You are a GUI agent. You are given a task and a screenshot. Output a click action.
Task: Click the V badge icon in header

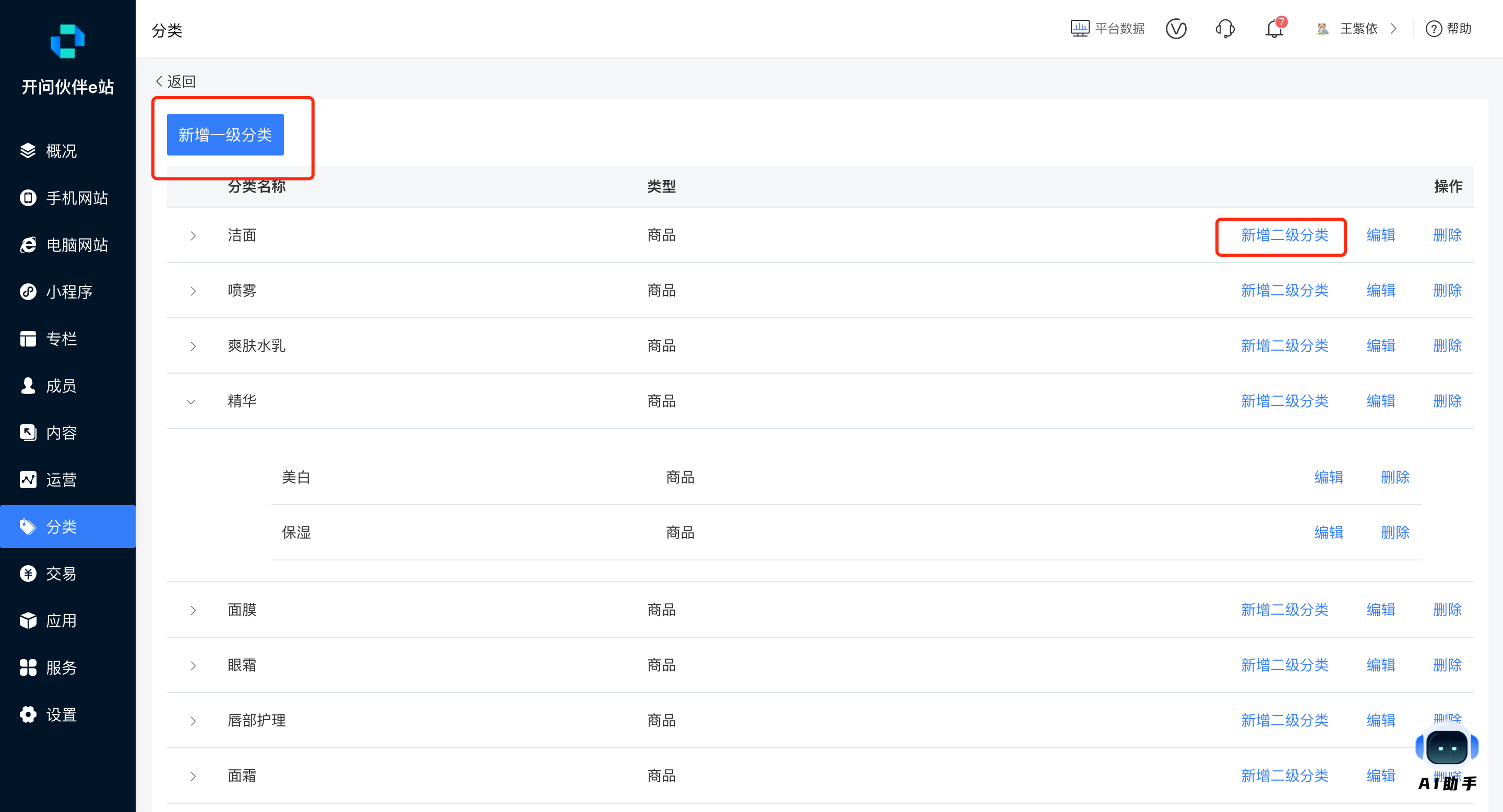1176,29
